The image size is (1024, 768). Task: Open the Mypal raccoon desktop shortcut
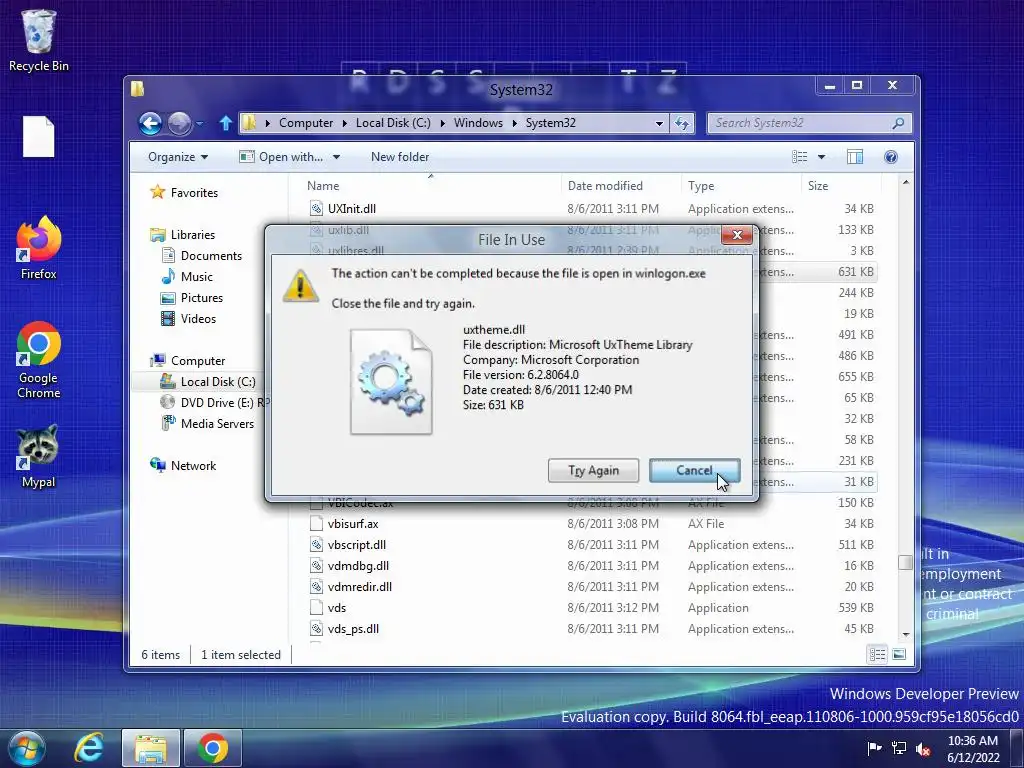[x=39, y=456]
